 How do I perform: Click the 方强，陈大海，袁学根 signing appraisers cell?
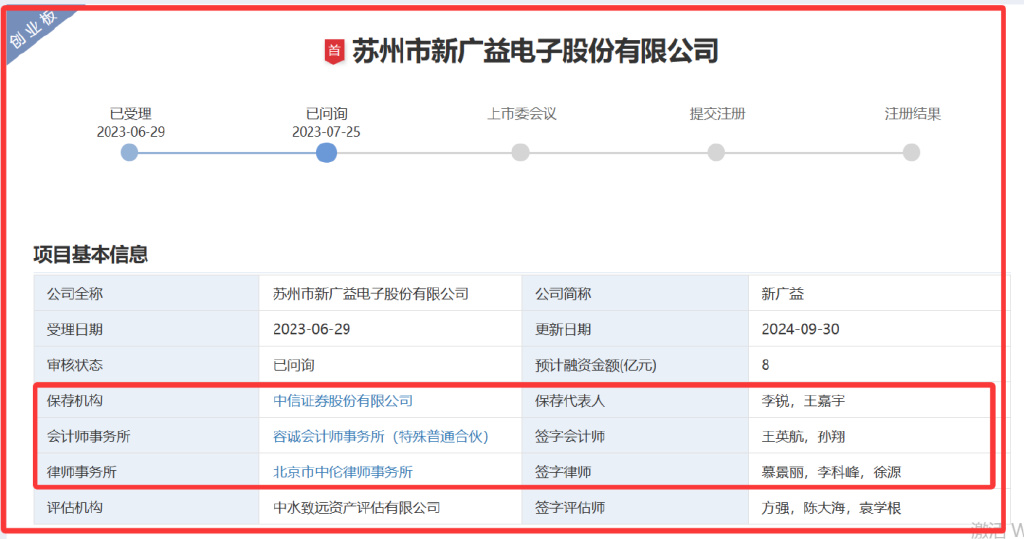click(831, 508)
